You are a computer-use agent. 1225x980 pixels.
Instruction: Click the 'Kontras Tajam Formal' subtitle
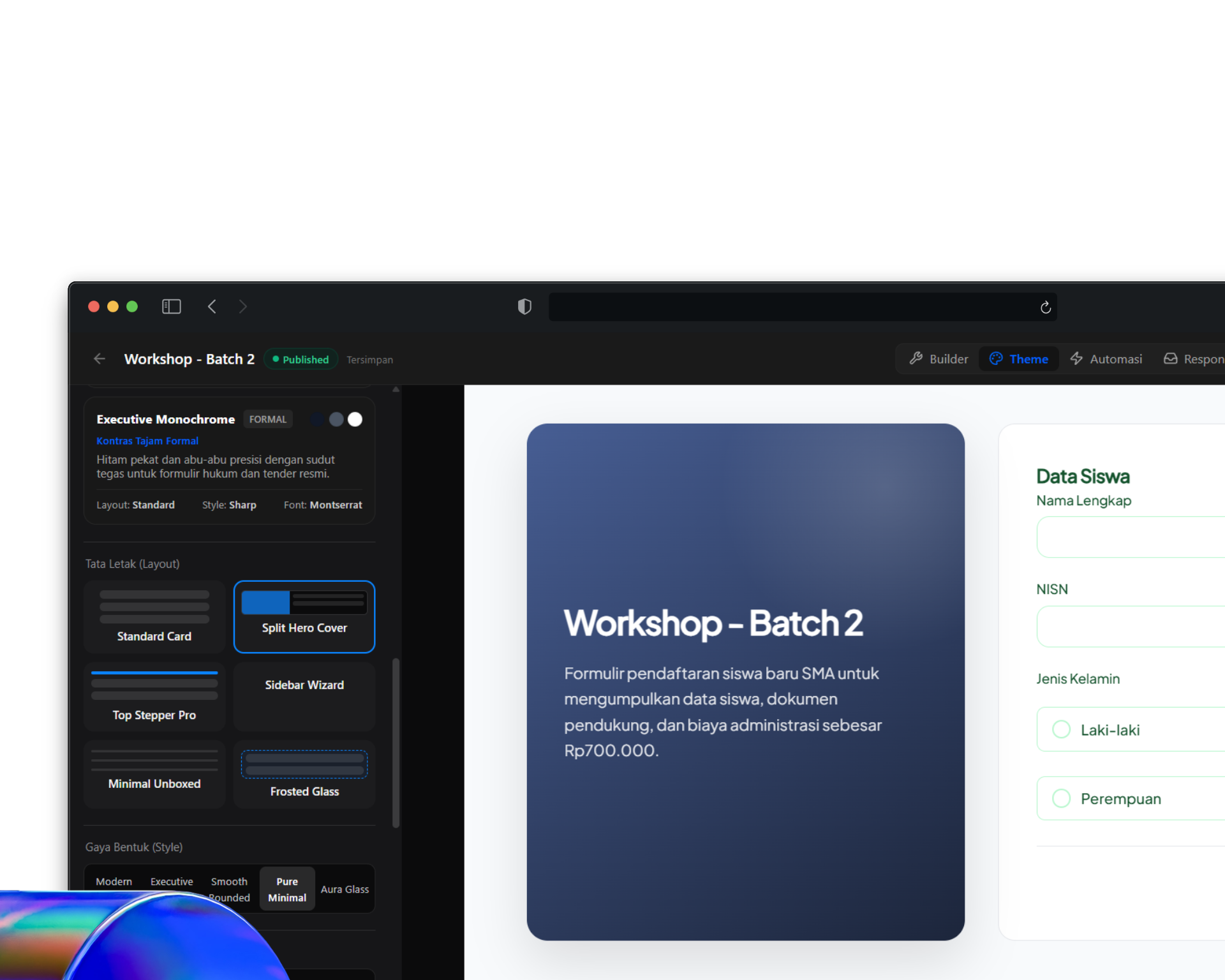(147, 441)
